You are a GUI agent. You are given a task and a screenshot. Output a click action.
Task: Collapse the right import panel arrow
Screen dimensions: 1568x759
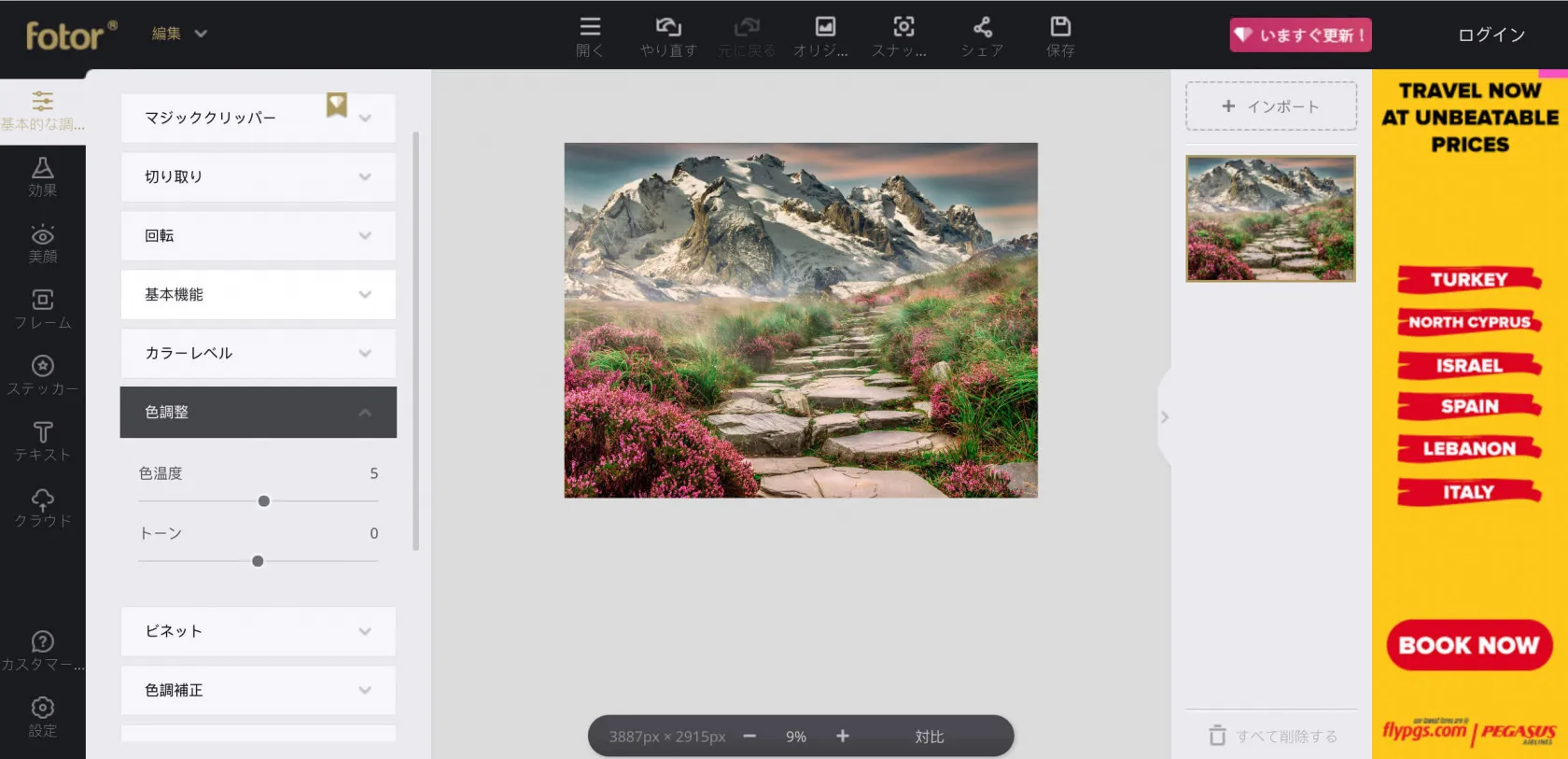1164,417
